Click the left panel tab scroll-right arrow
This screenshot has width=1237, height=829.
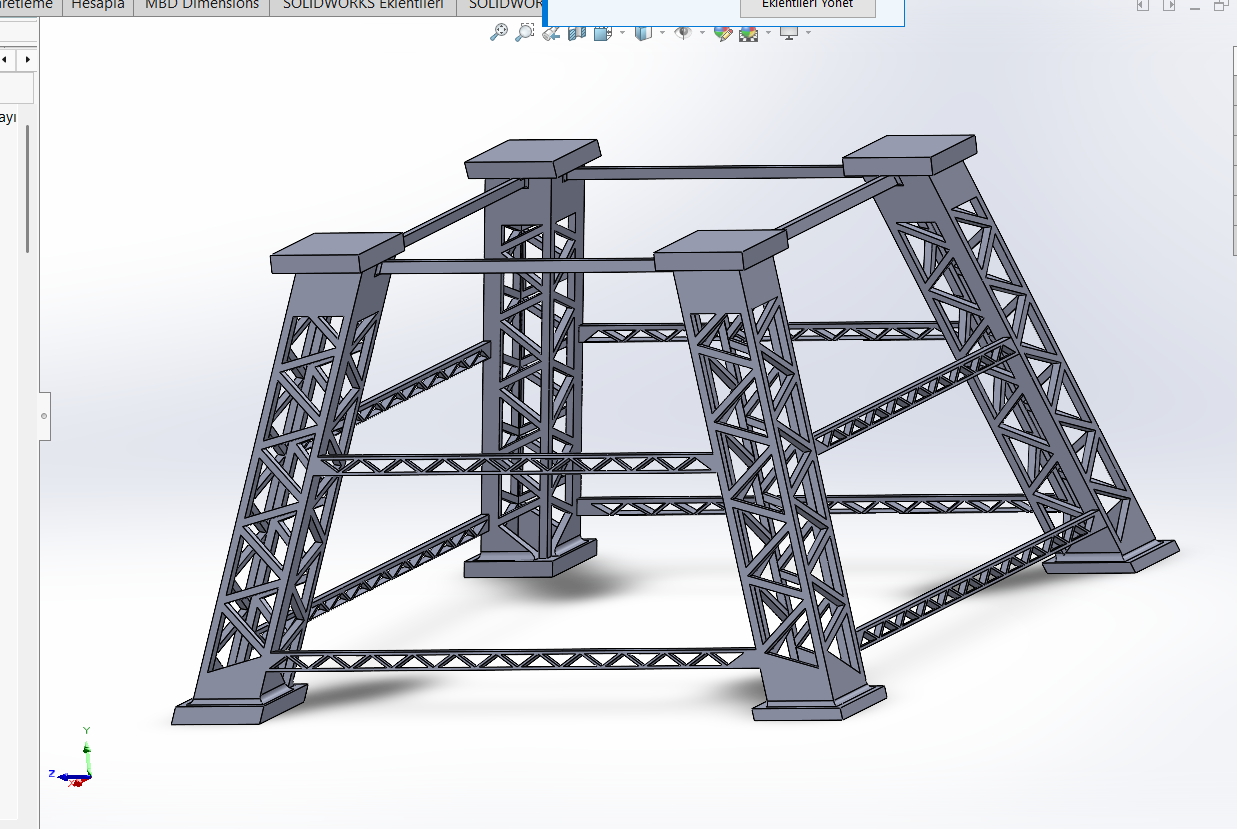pyautogui.click(x=28, y=60)
